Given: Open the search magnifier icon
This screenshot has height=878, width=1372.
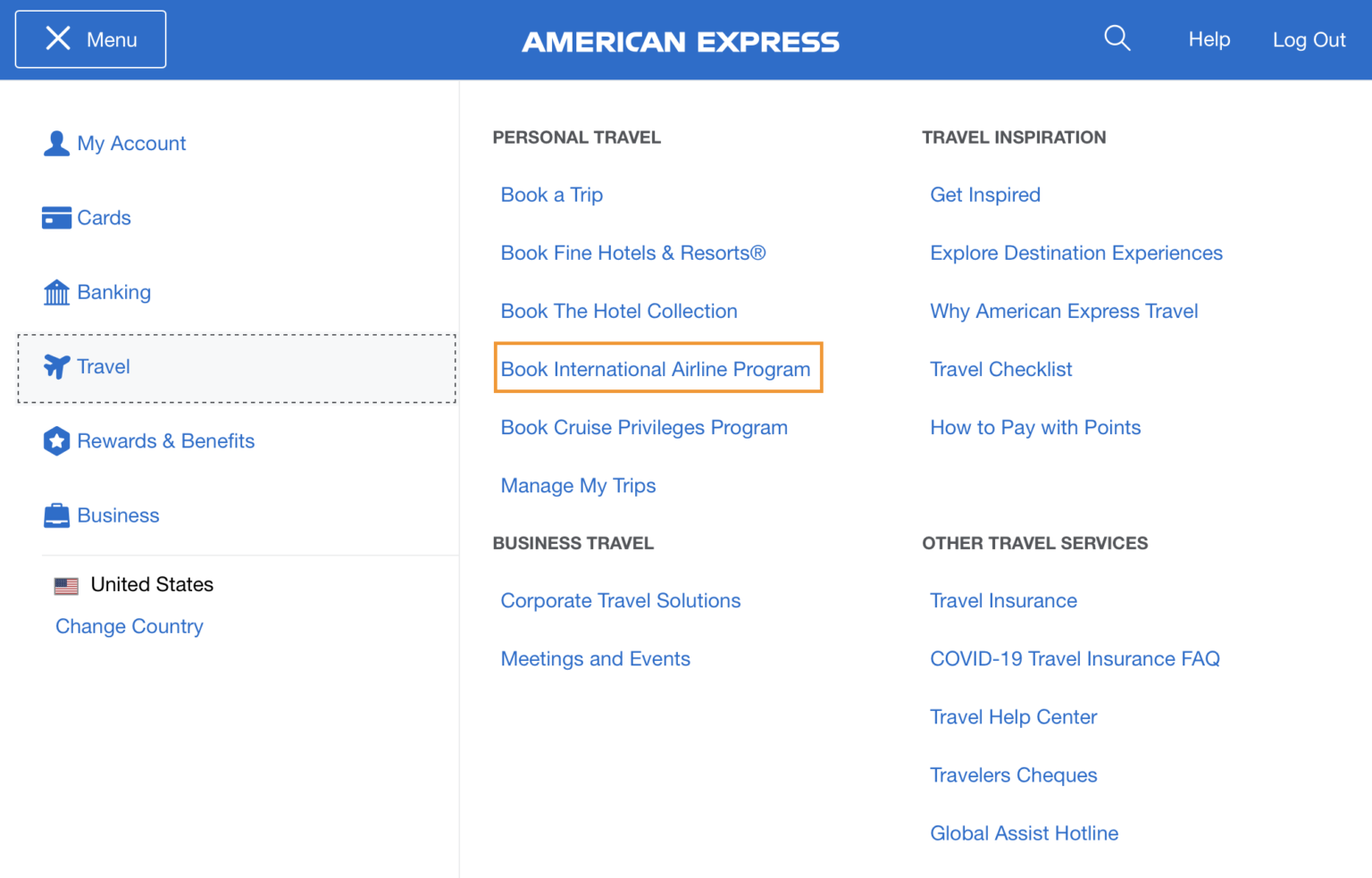Looking at the screenshot, I should coord(1117,38).
